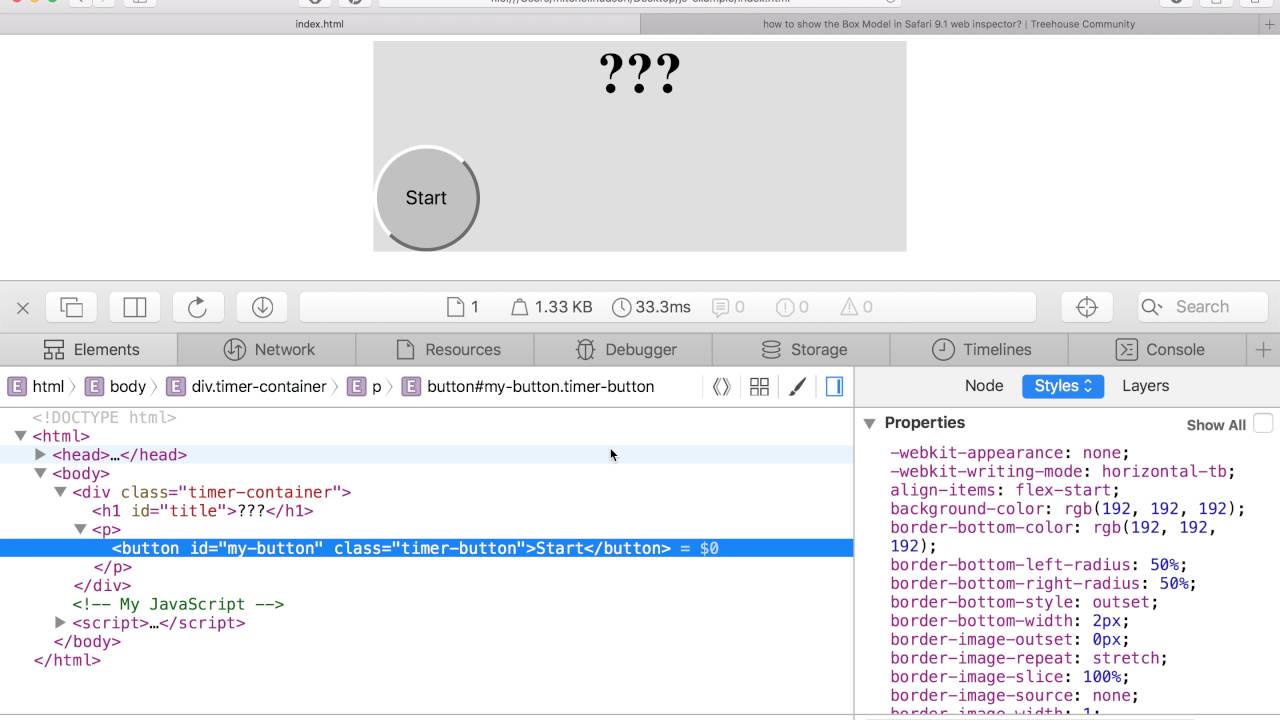Dock inspector to side of window

pos(135,307)
